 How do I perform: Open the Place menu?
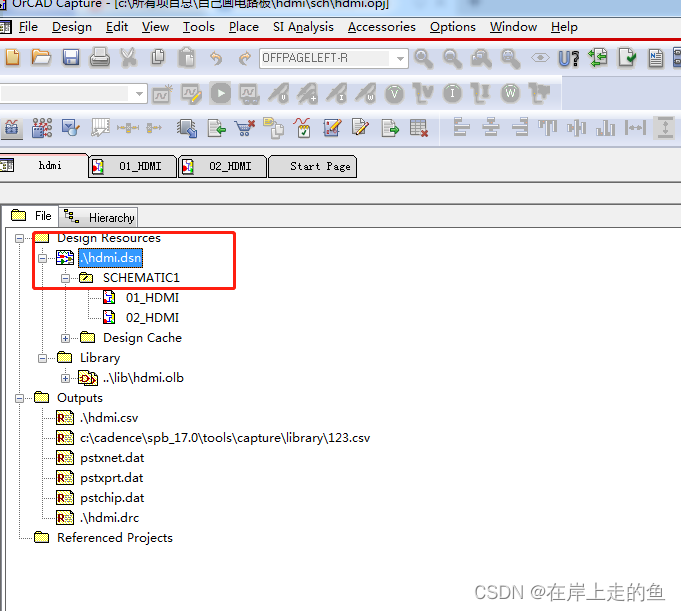click(243, 27)
